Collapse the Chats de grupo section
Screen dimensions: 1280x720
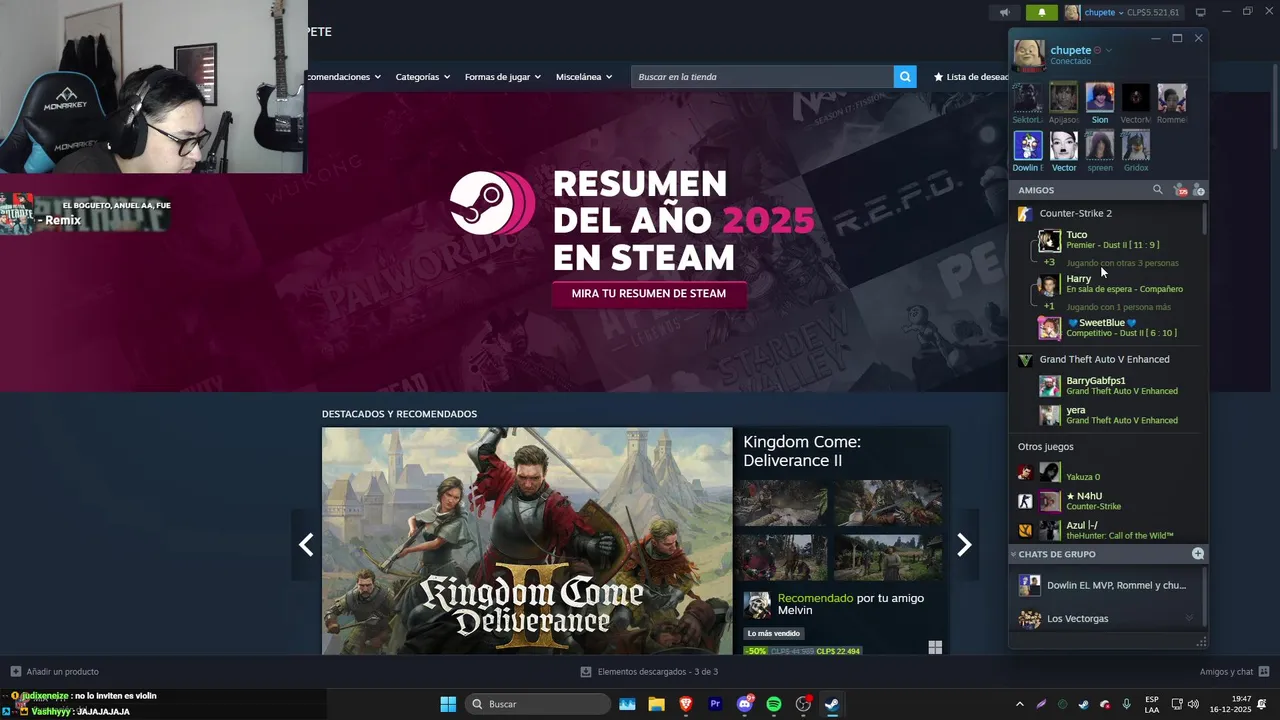1013,554
